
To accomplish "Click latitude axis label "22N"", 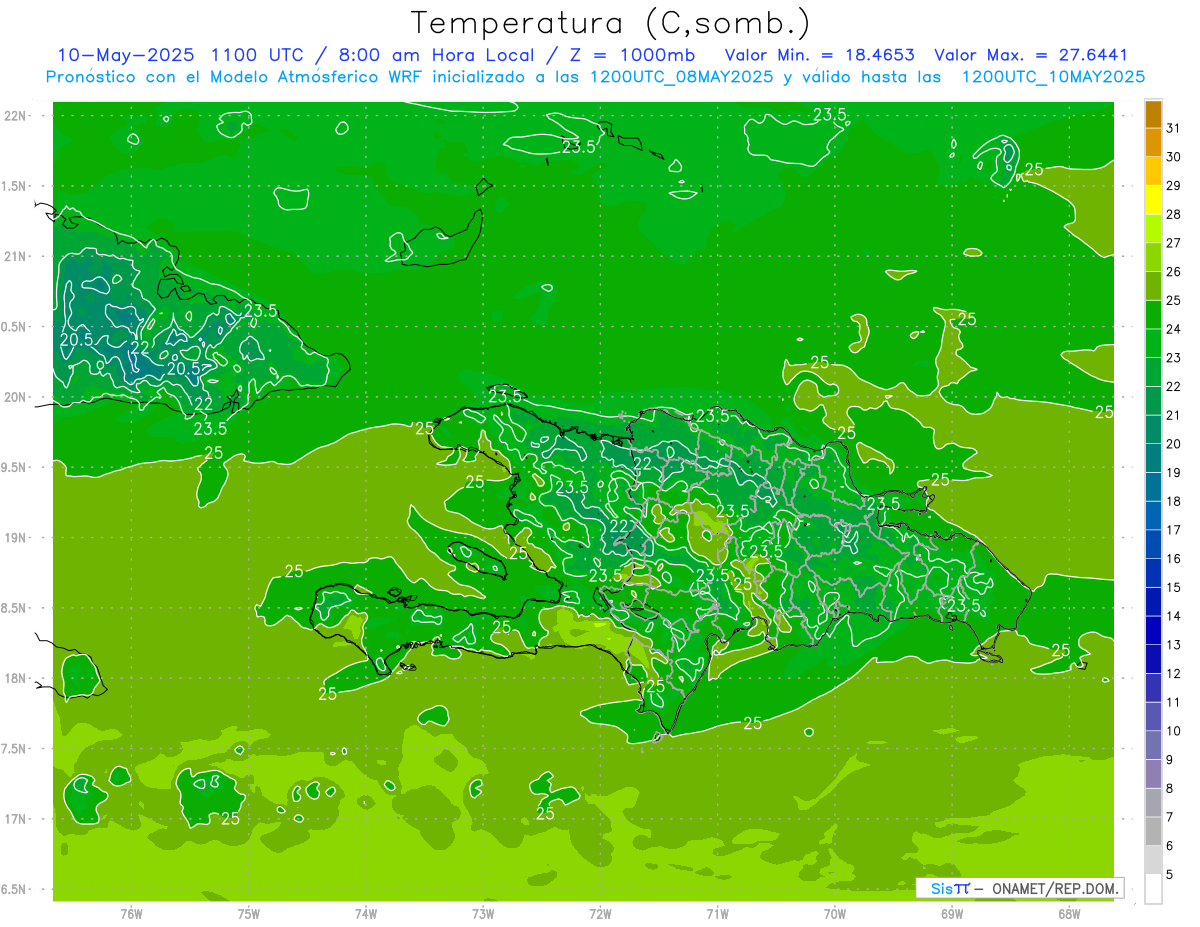I will [16, 116].
